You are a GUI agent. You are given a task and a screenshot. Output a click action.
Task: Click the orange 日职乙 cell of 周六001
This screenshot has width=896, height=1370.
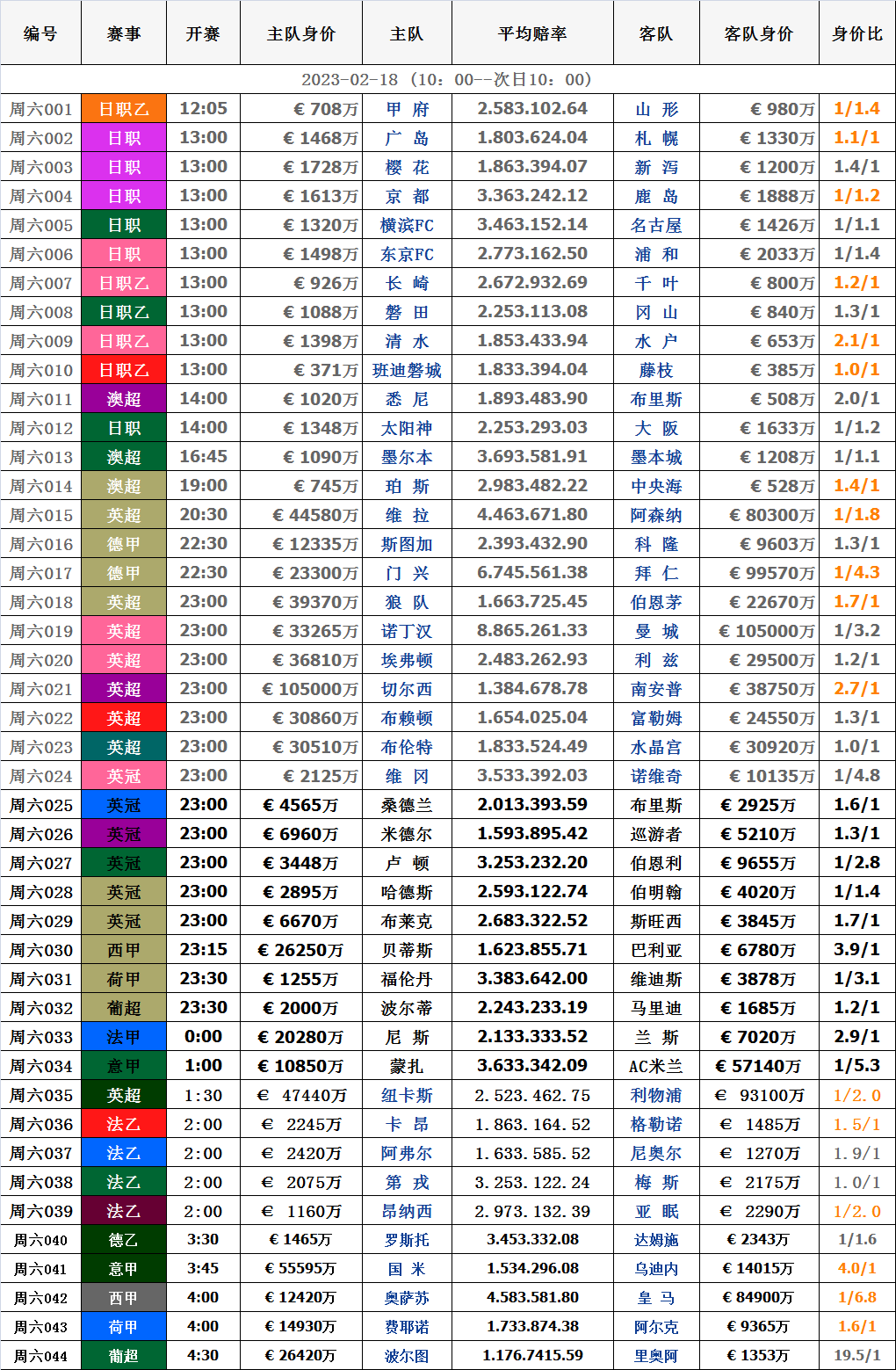point(124,109)
